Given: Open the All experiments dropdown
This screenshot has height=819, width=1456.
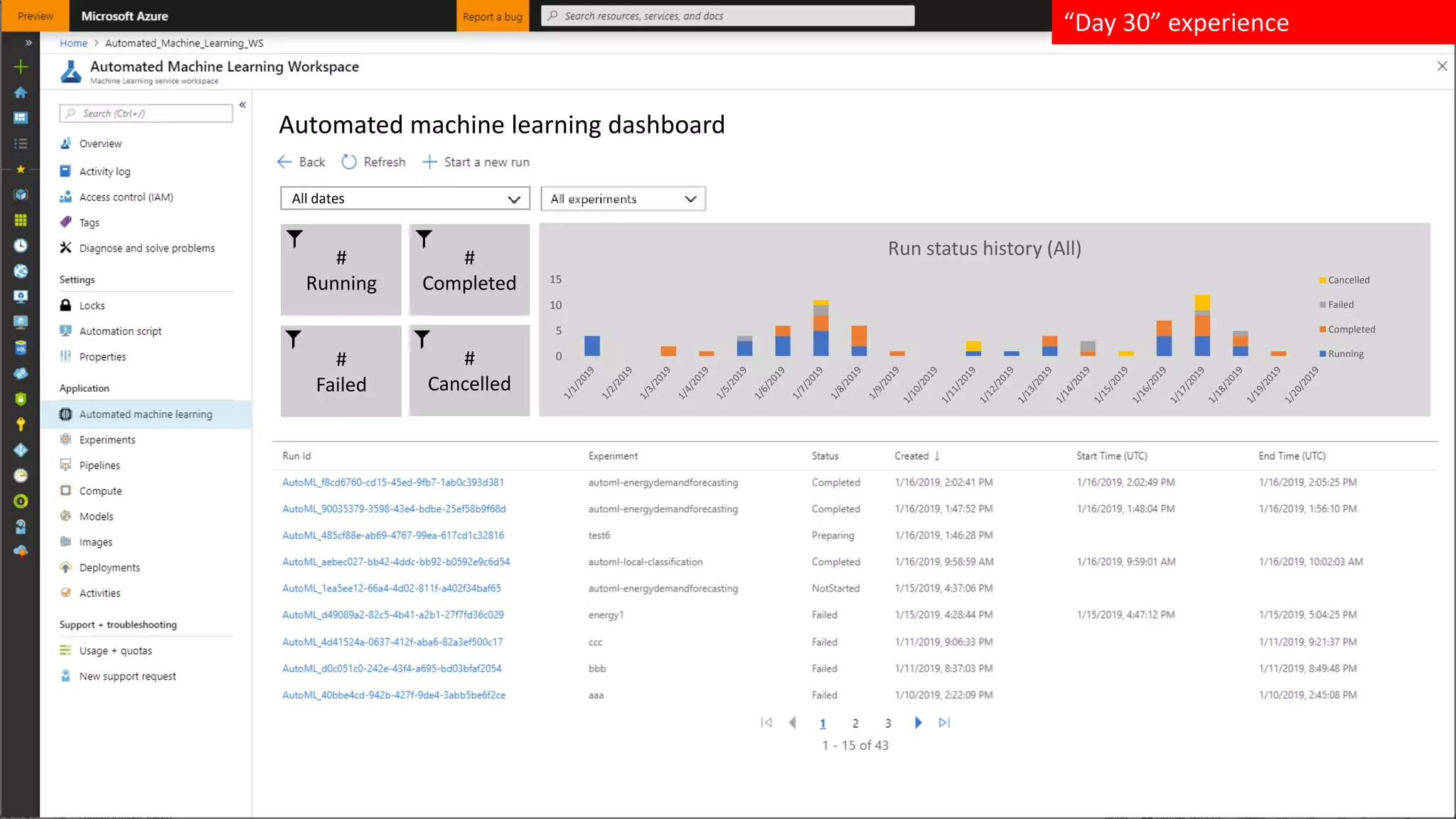Looking at the screenshot, I should click(x=623, y=199).
